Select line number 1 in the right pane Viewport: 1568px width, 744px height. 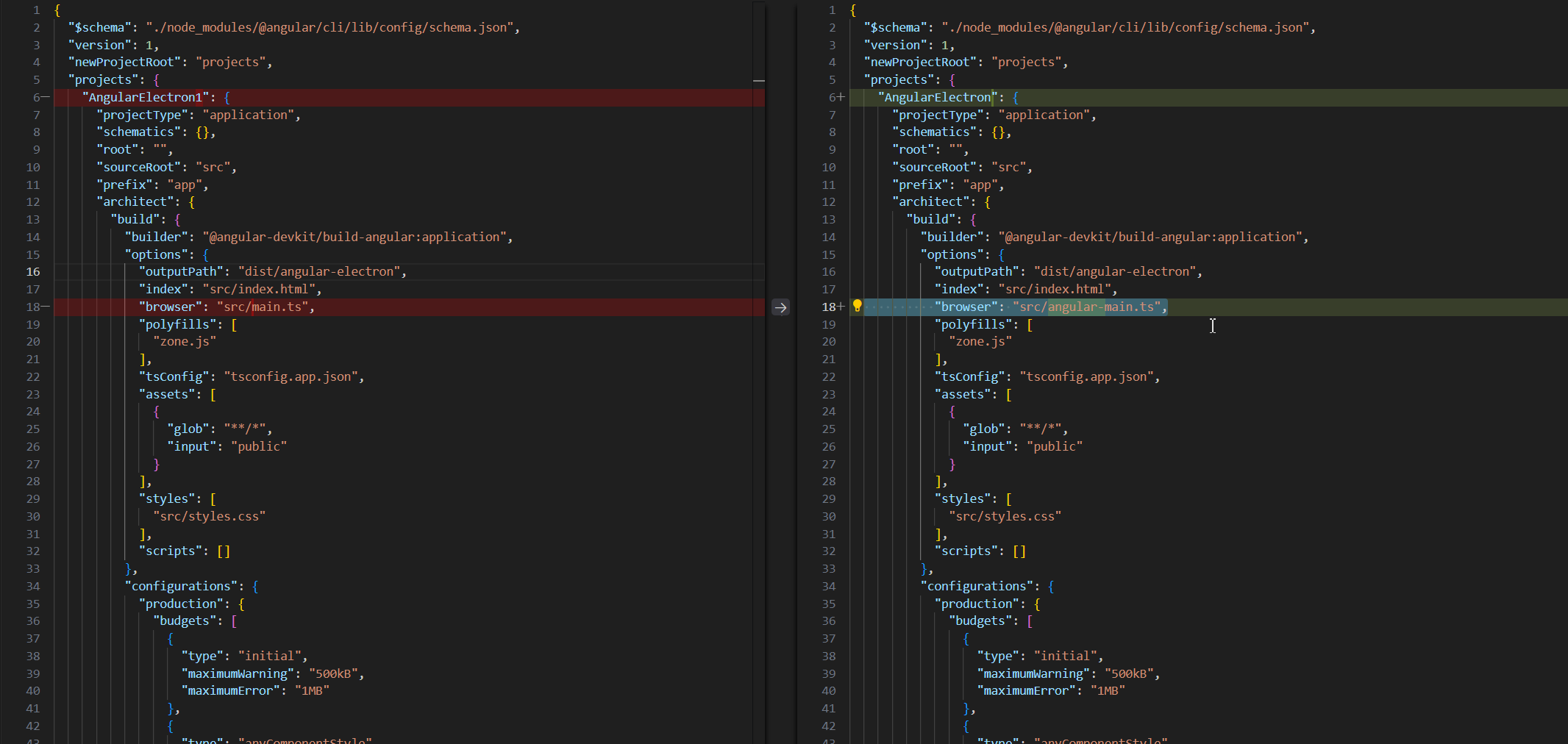(832, 10)
